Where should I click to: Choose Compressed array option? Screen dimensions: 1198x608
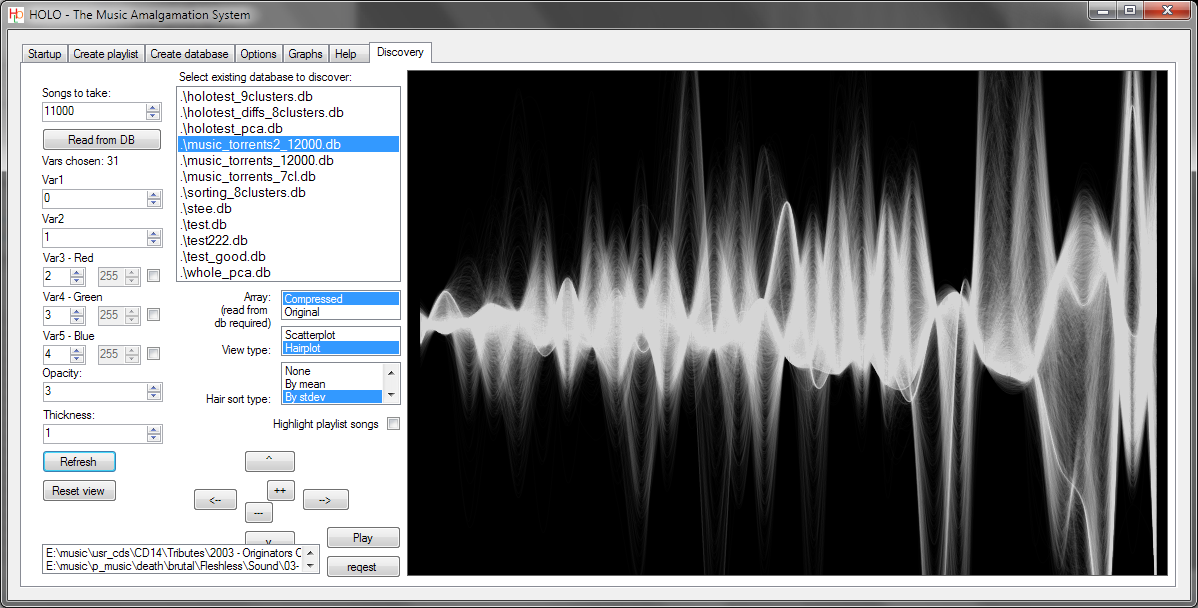pos(341,299)
